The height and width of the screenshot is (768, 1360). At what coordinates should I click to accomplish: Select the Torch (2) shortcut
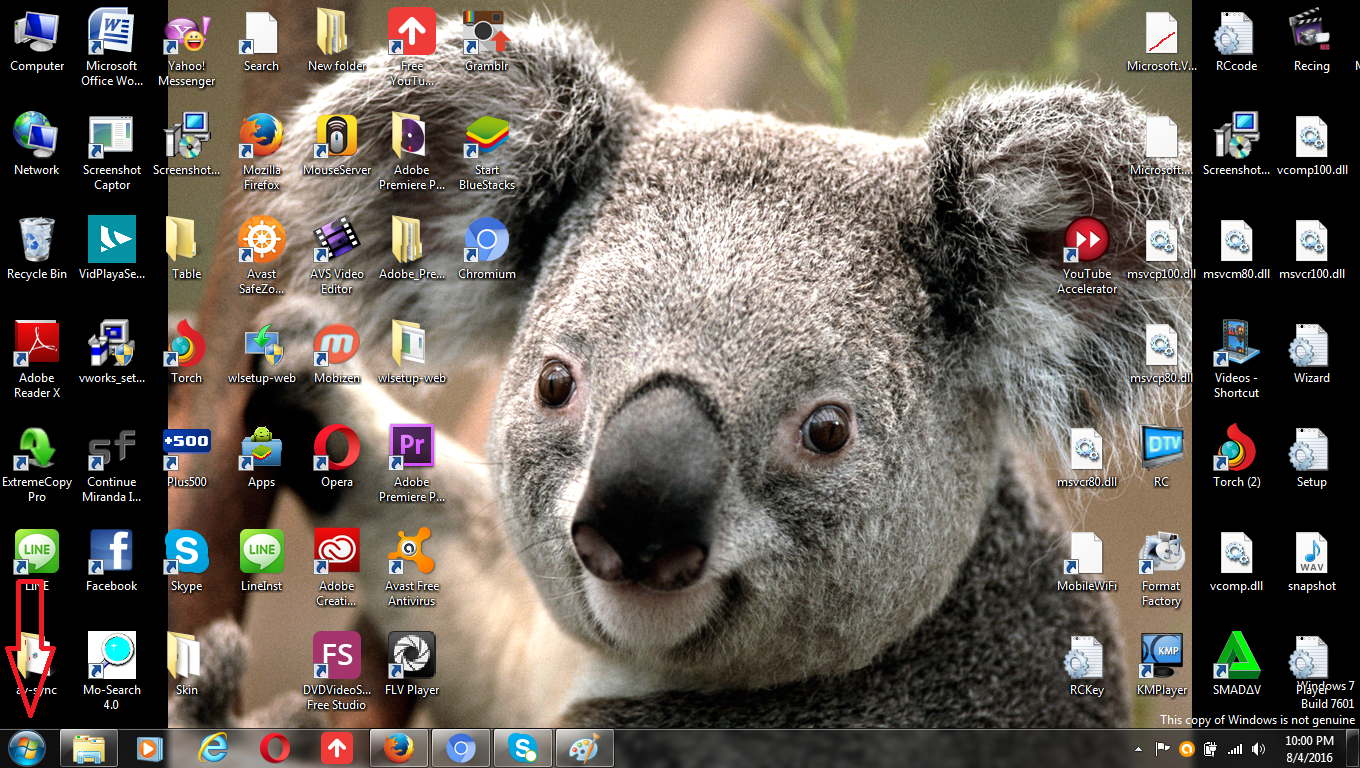pyautogui.click(x=1237, y=458)
